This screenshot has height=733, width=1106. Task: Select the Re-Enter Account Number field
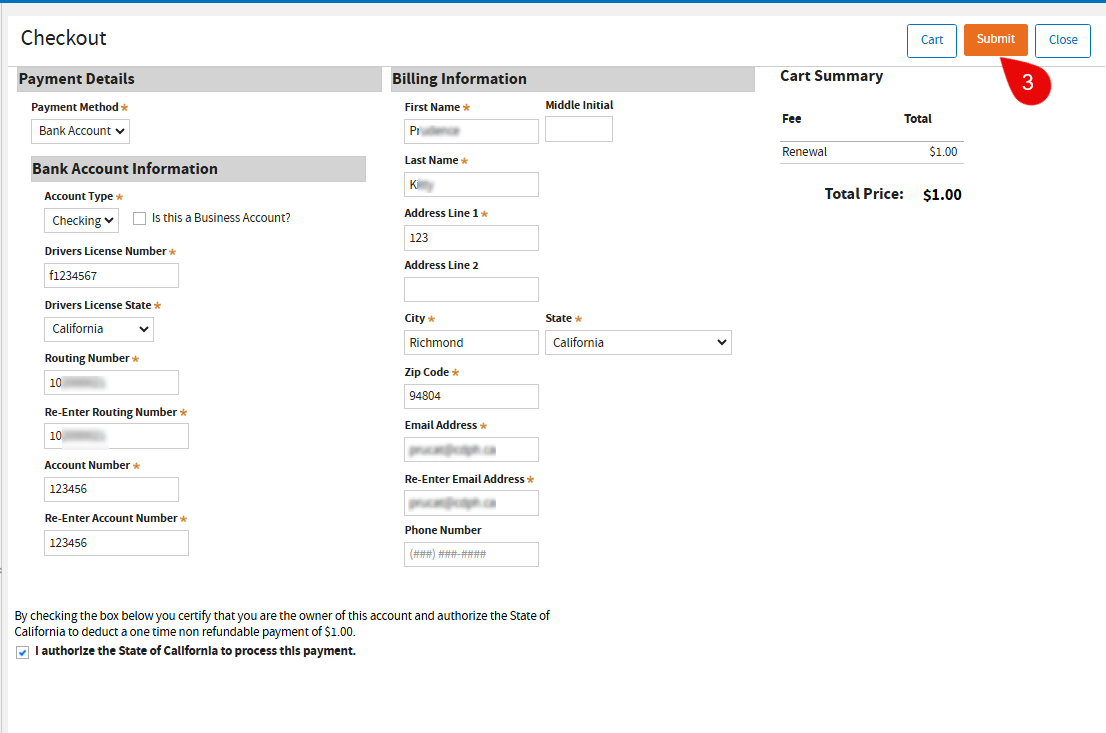[x=116, y=543]
